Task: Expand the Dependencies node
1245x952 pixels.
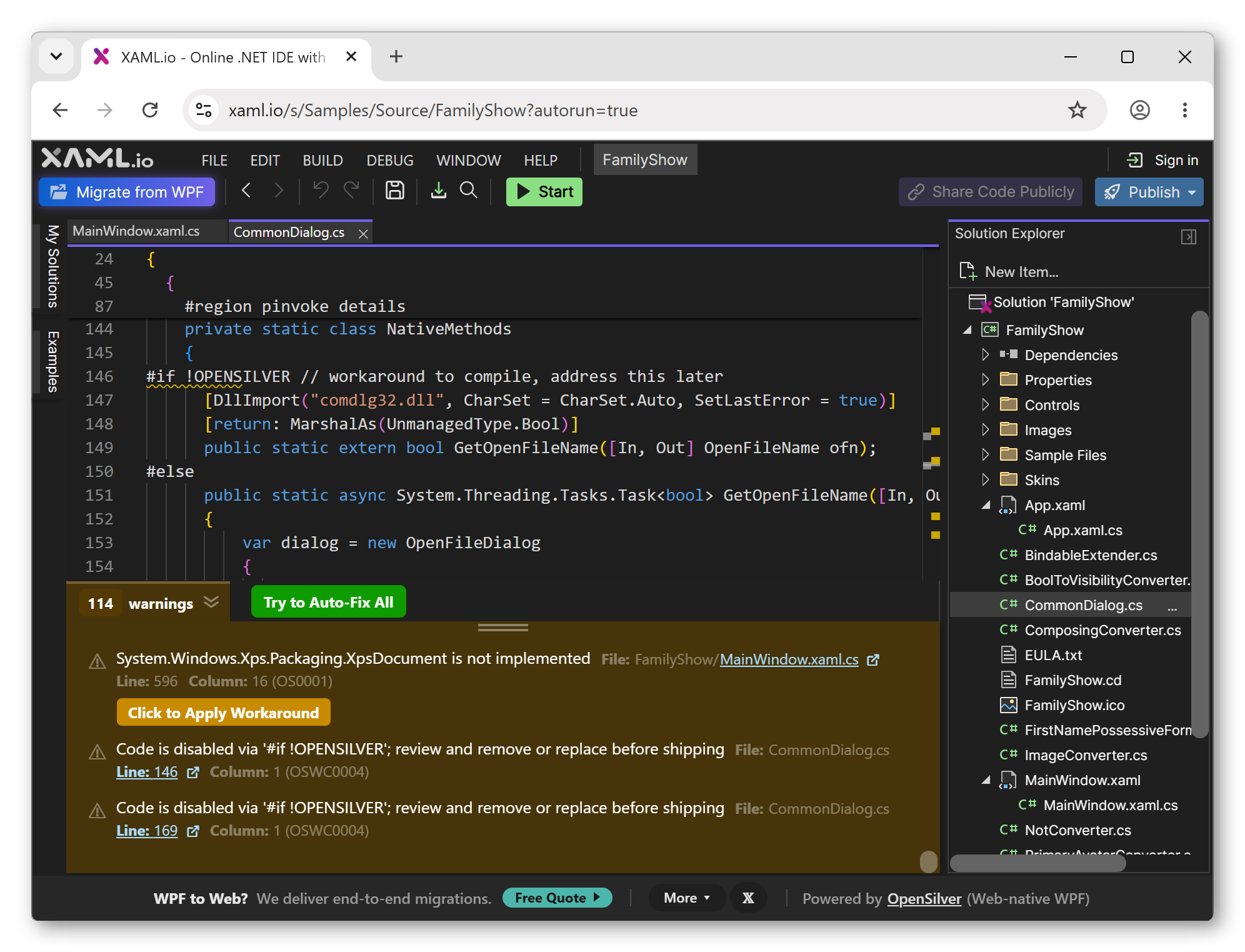Action: (x=985, y=355)
